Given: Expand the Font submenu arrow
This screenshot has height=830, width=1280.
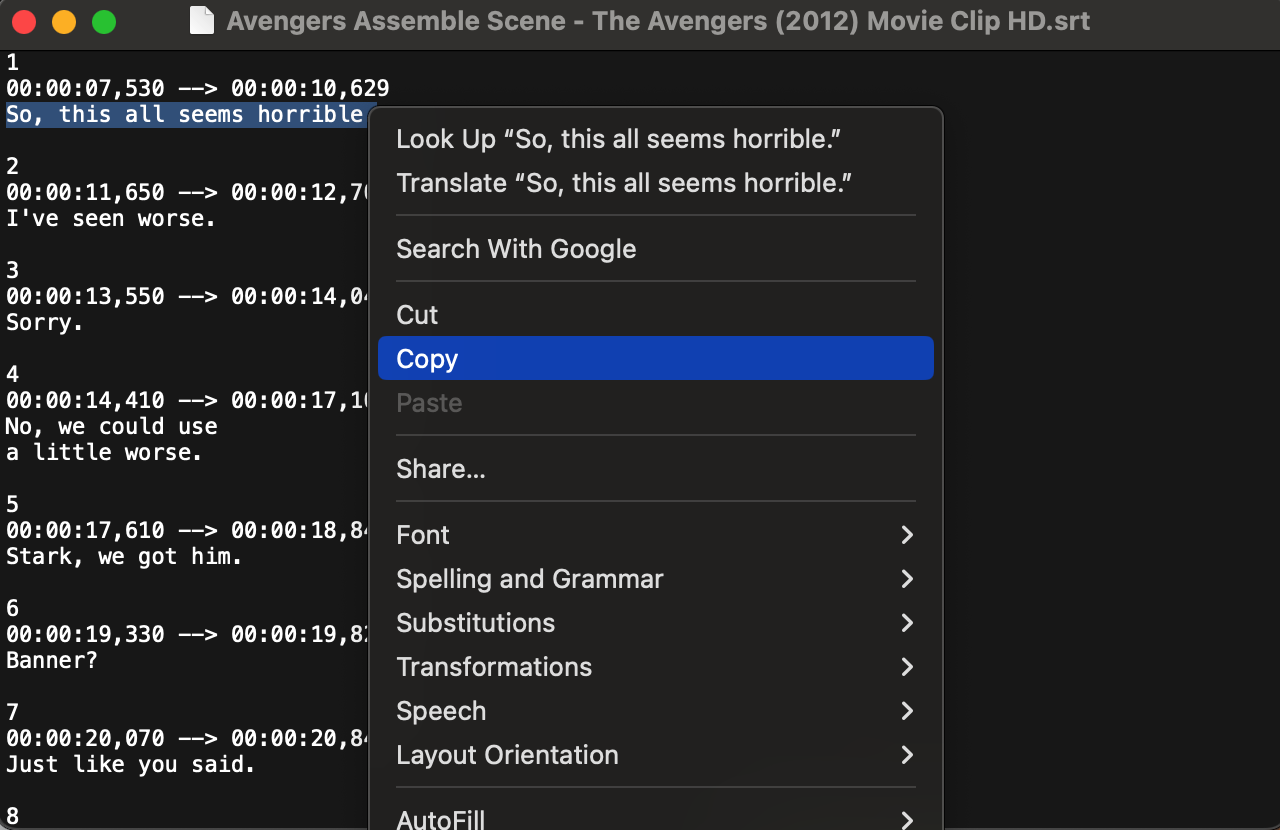Looking at the screenshot, I should pos(906,535).
